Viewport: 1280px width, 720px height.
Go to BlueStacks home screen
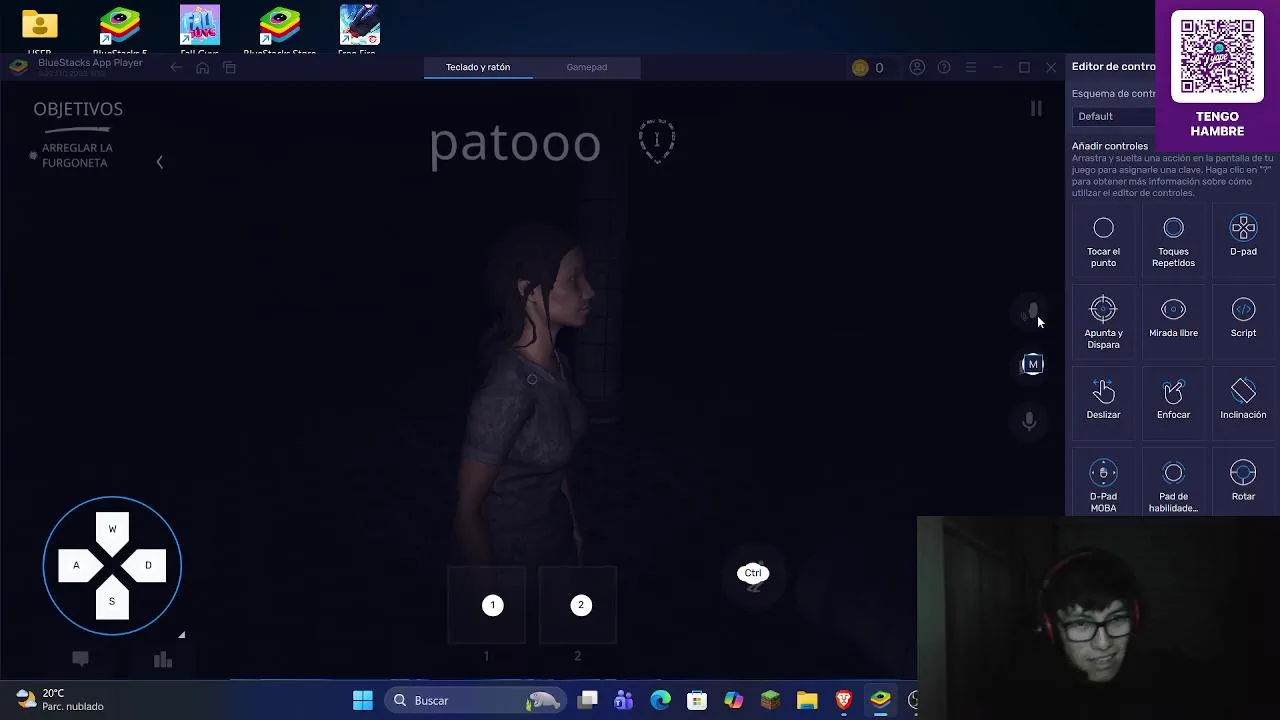click(x=202, y=67)
